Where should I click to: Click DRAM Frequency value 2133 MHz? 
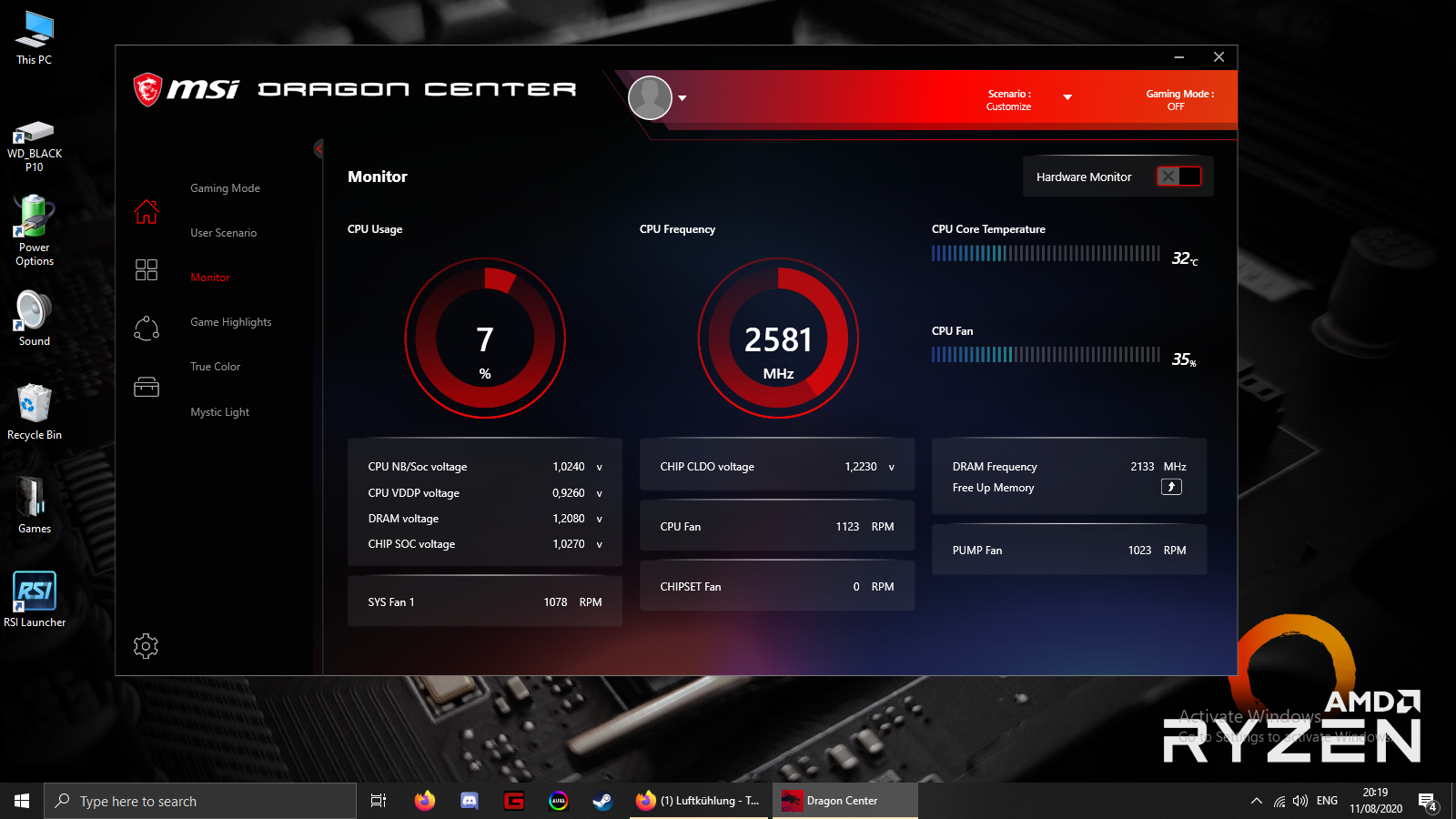pos(1158,467)
